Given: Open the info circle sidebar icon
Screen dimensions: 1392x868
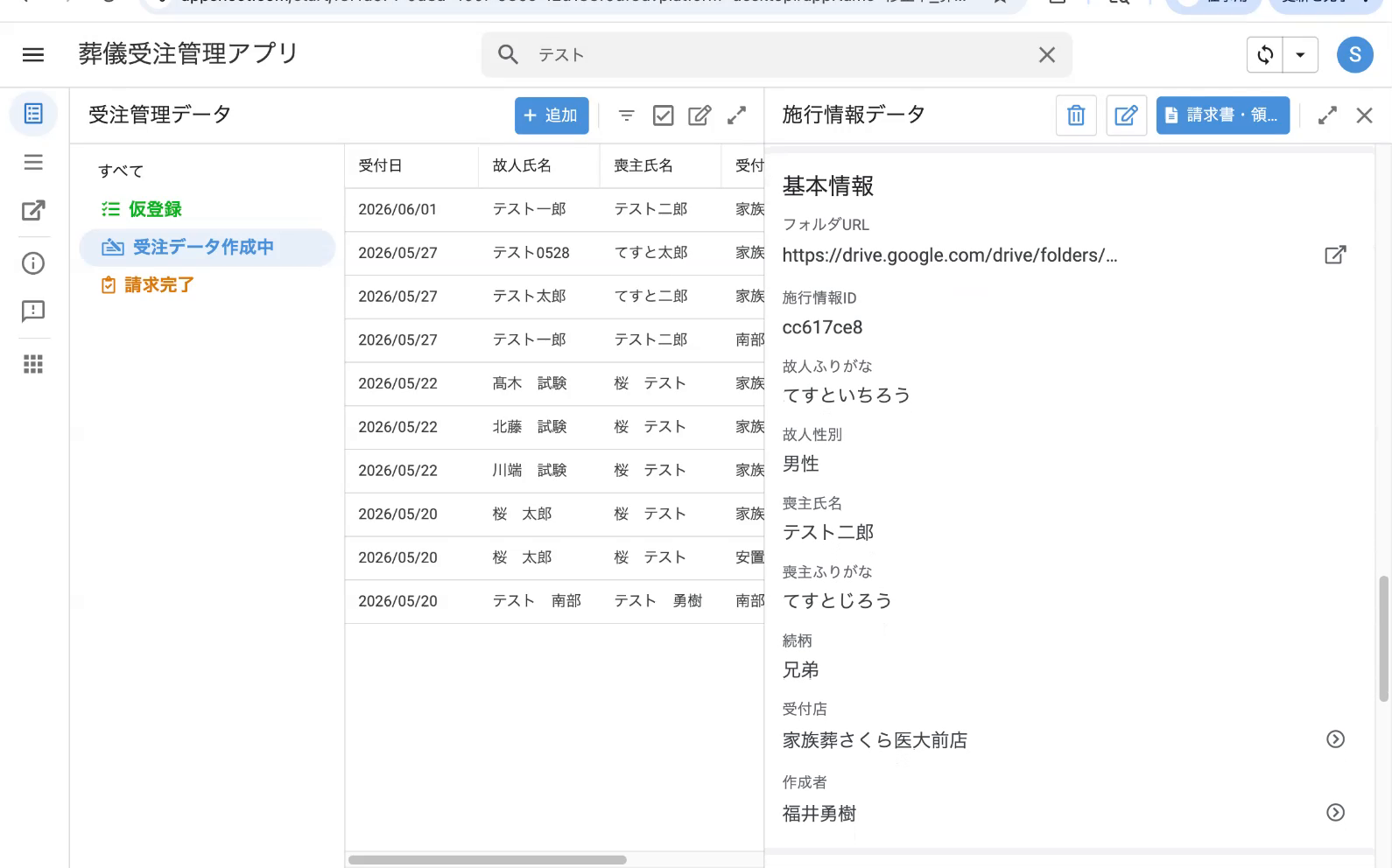Looking at the screenshot, I should point(33,263).
